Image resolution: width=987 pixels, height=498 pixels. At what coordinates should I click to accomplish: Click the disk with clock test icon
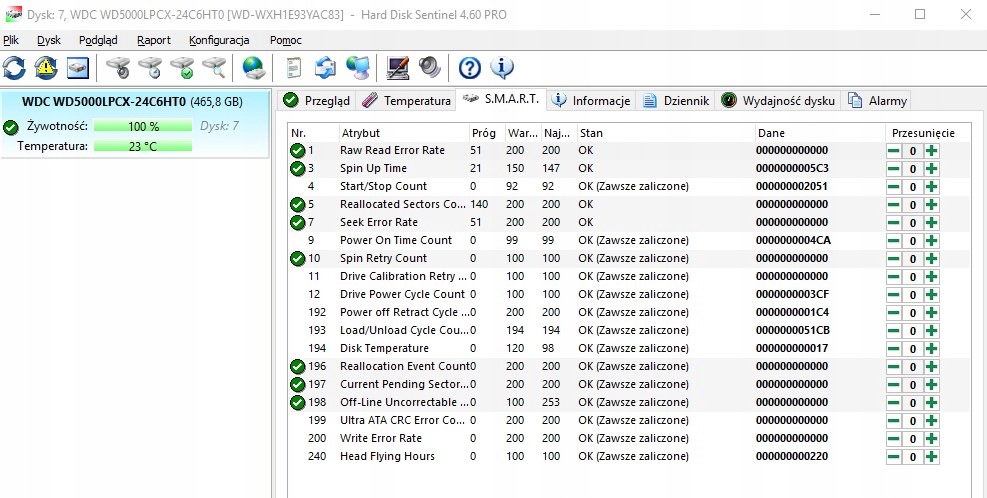[150, 67]
